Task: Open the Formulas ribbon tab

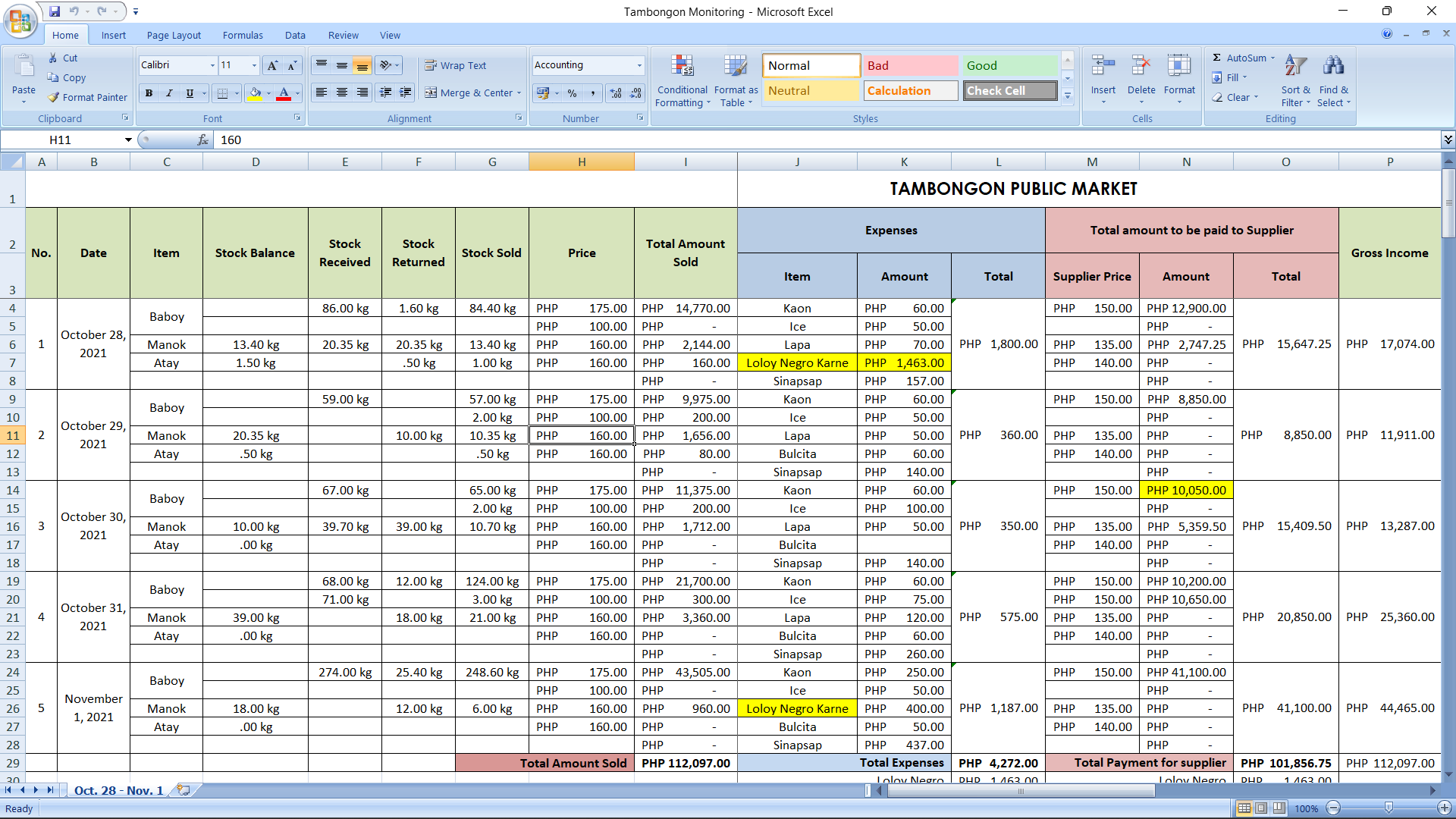Action: 243,35
